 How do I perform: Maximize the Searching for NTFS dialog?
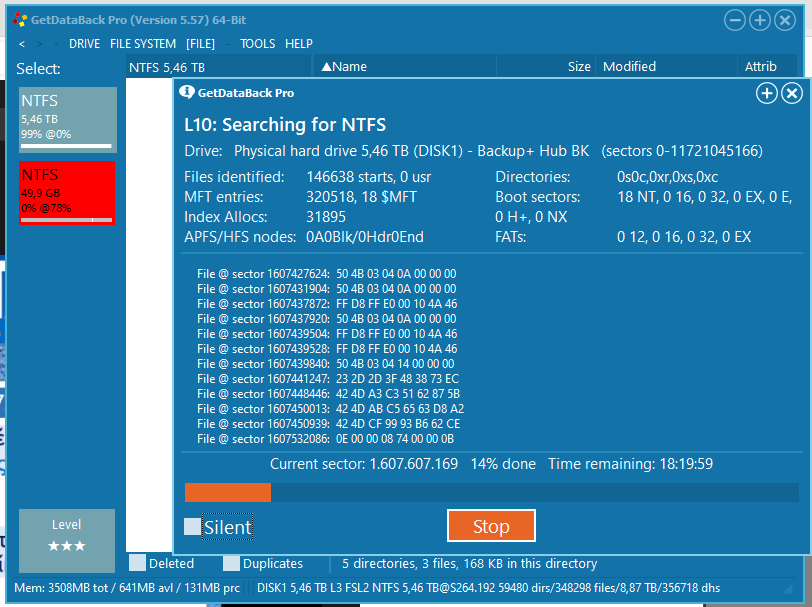[x=766, y=93]
